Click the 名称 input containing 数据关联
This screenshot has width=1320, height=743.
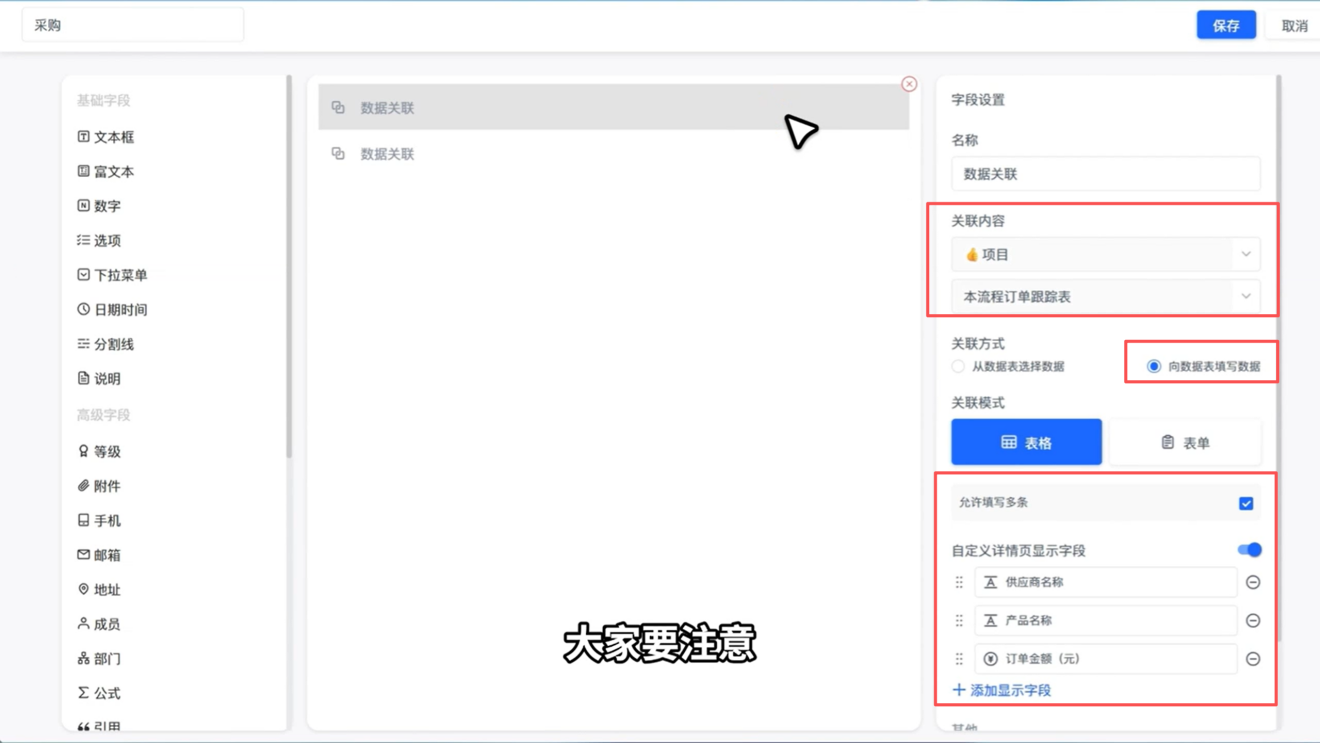pyautogui.click(x=1106, y=174)
